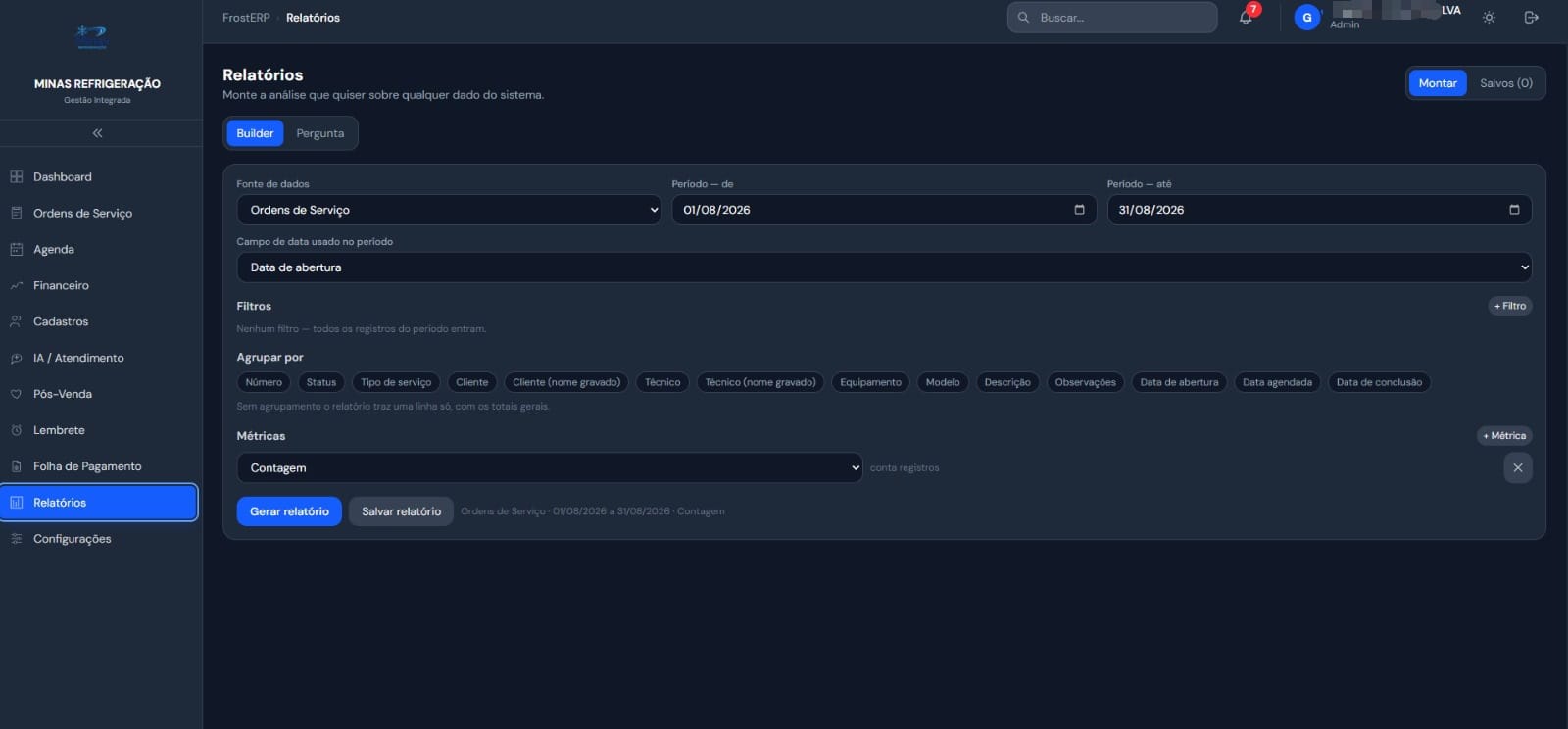Open calendar picker for Período de
Image resolution: width=1568 pixels, height=729 pixels.
(1079, 210)
